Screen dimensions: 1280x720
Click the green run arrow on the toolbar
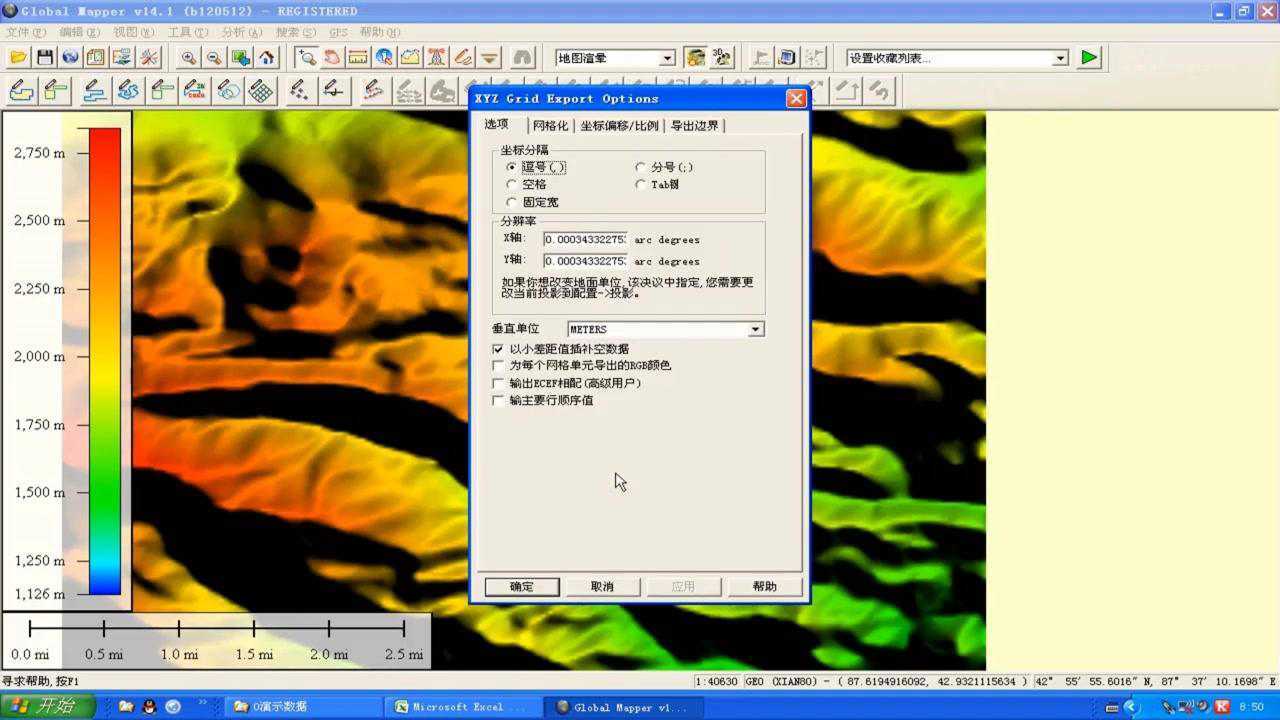1090,57
